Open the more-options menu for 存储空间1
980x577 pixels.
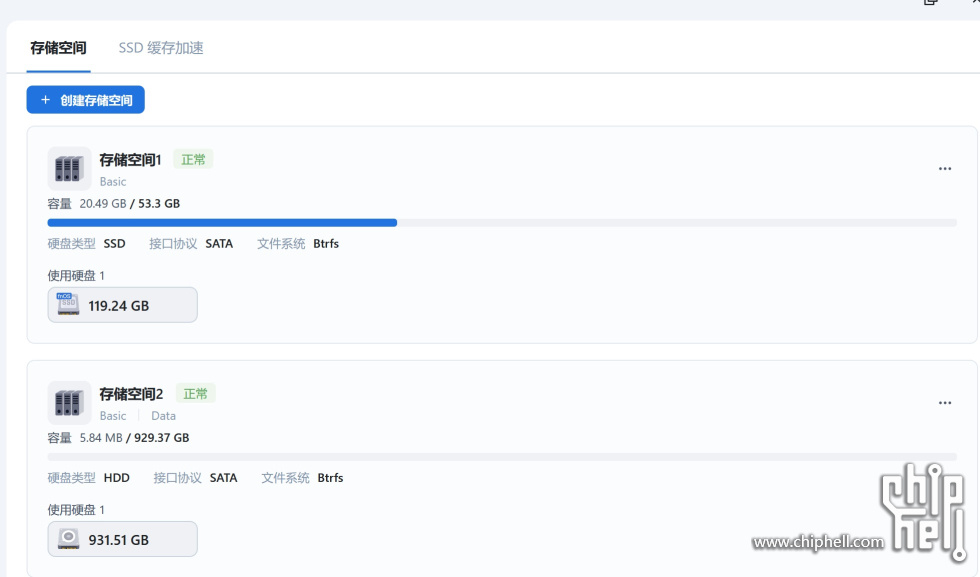tap(944, 169)
